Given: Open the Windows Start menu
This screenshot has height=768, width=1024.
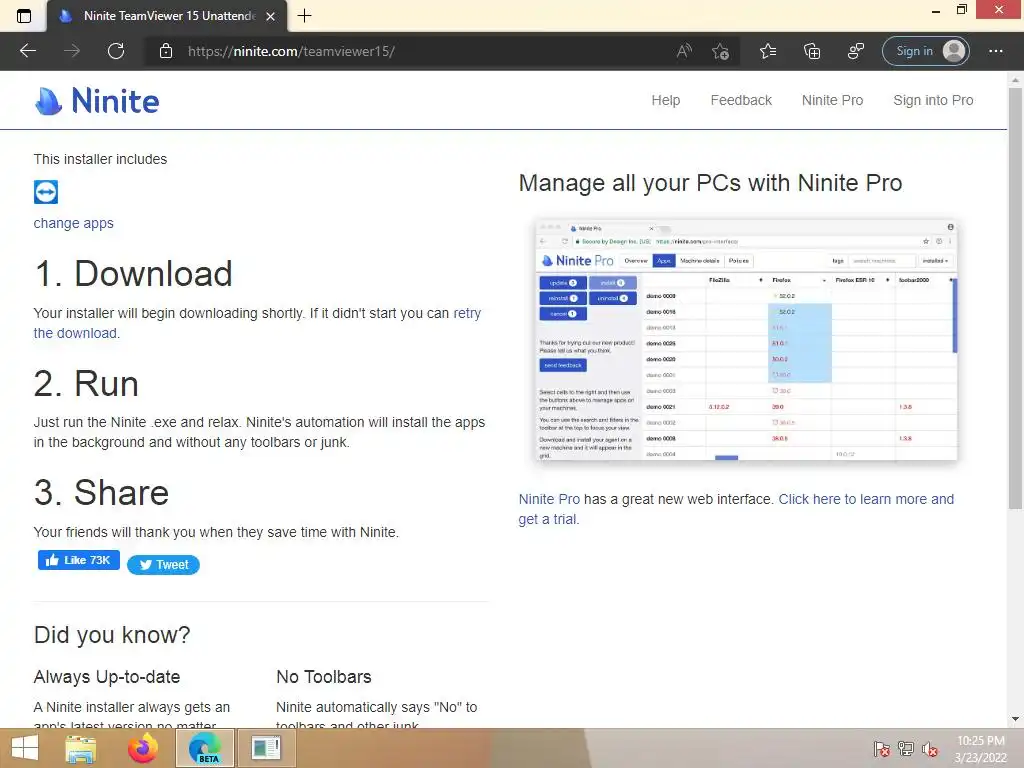Looking at the screenshot, I should (x=25, y=748).
